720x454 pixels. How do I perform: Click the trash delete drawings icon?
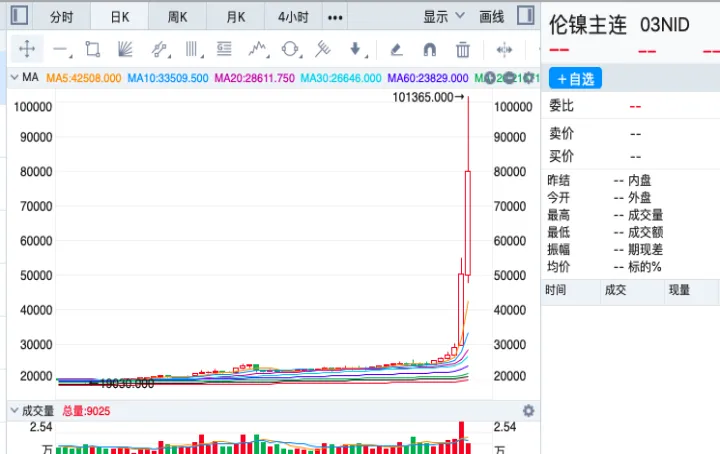point(462,49)
